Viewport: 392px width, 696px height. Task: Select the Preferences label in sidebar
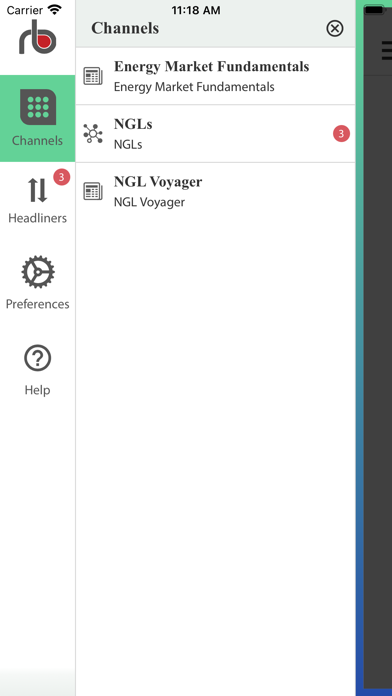click(x=37, y=304)
